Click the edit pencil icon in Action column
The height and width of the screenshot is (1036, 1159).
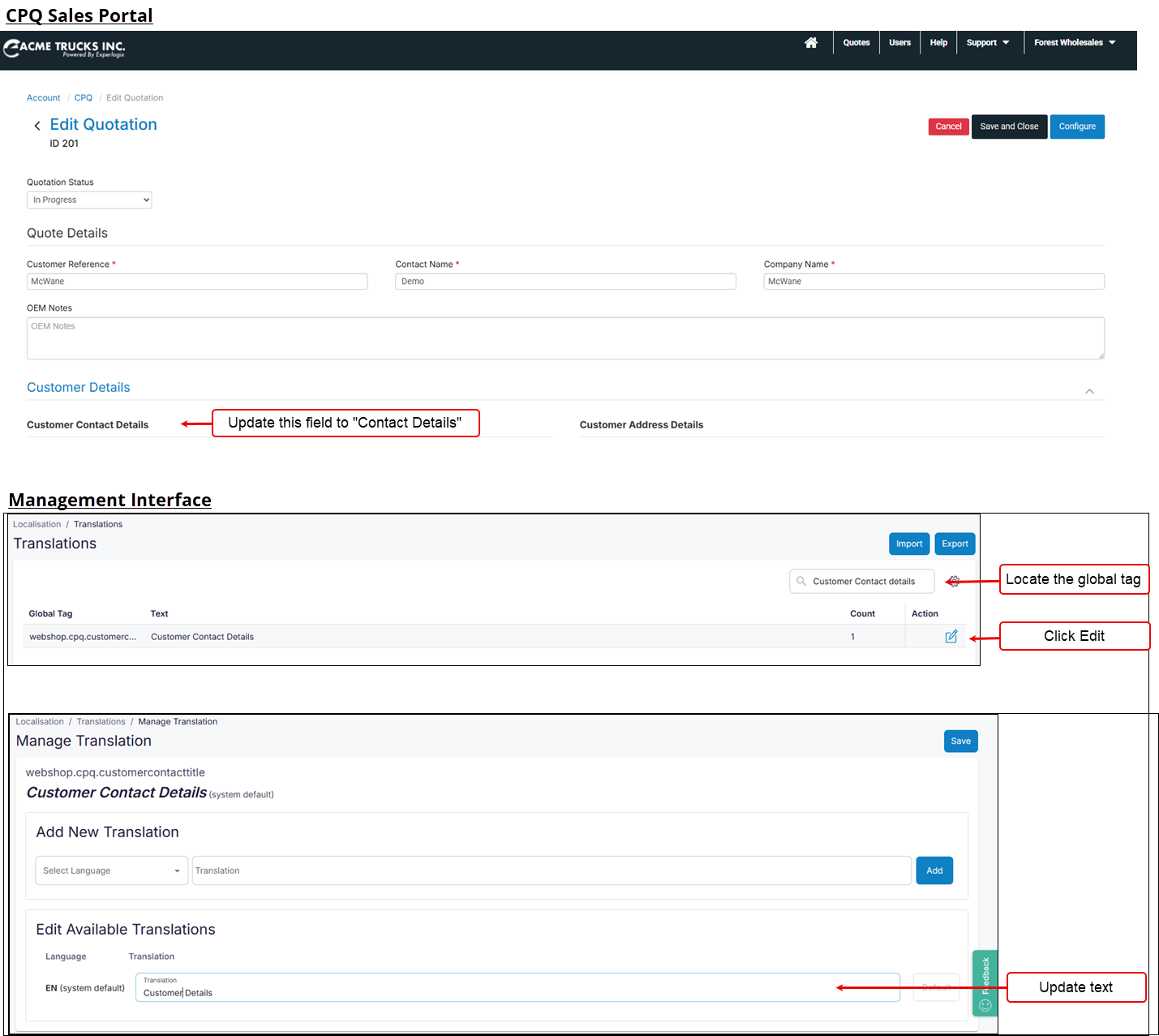coord(951,637)
